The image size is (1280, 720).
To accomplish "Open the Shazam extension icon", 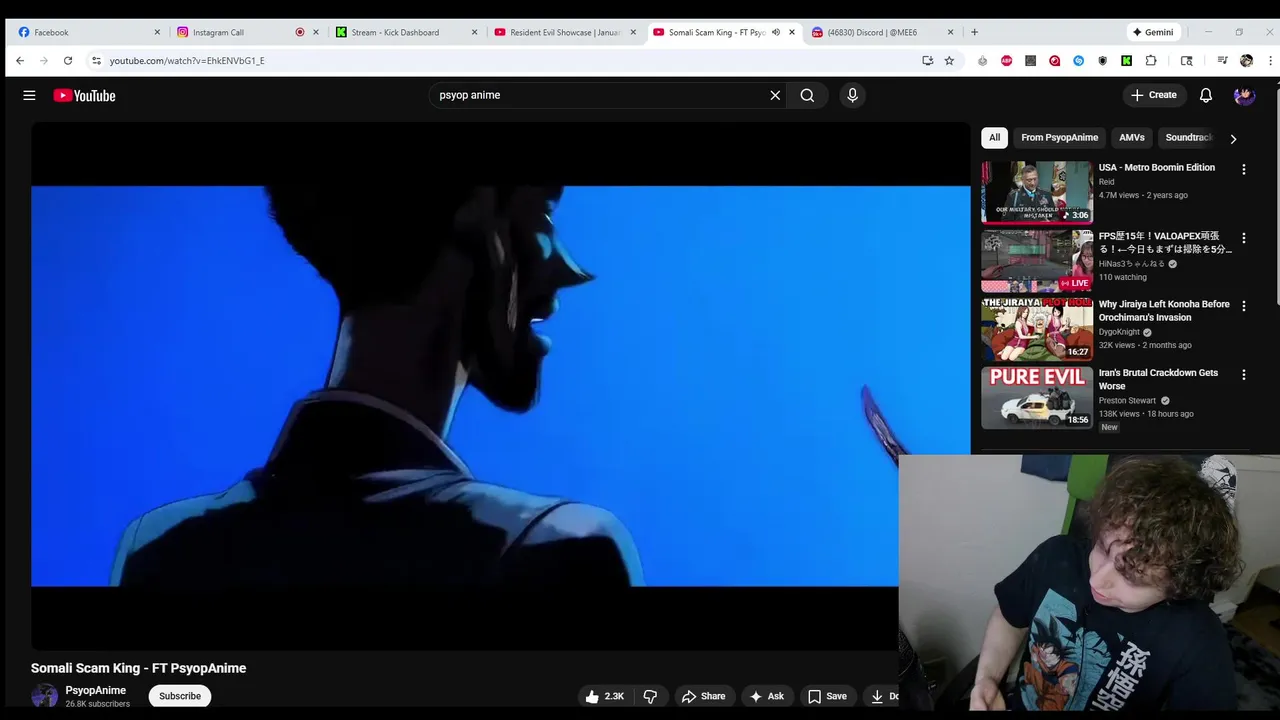I will pos(1078,60).
